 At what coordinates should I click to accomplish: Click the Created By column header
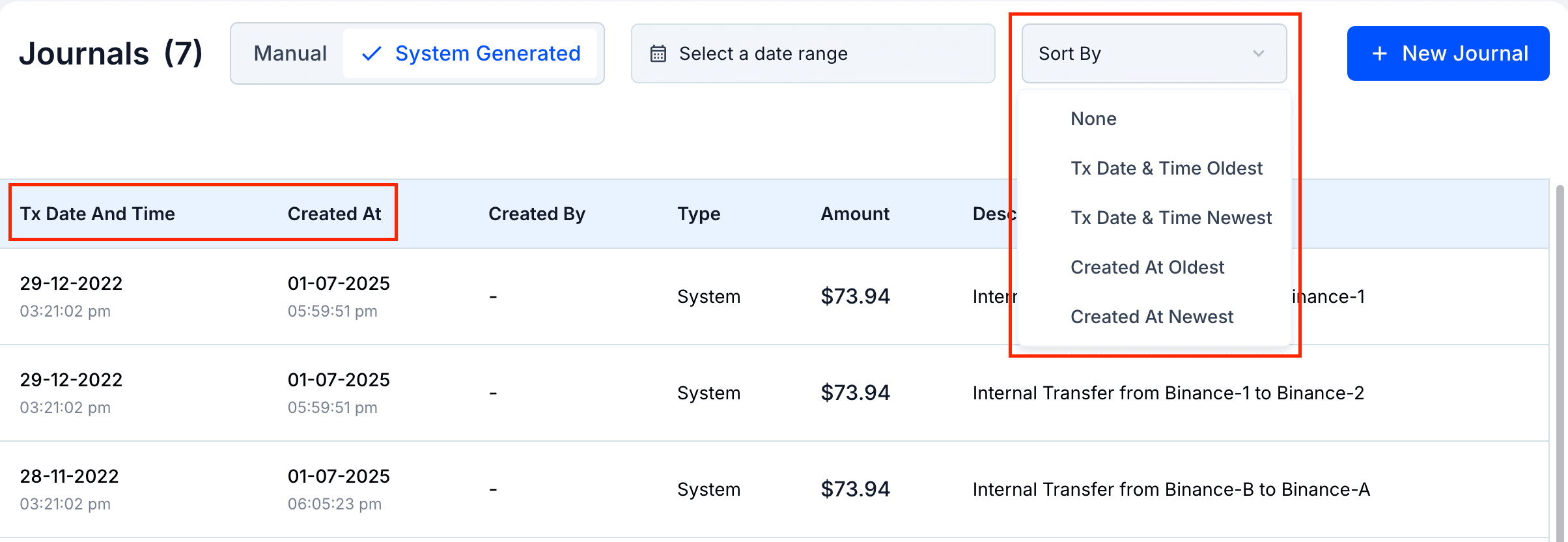click(537, 214)
